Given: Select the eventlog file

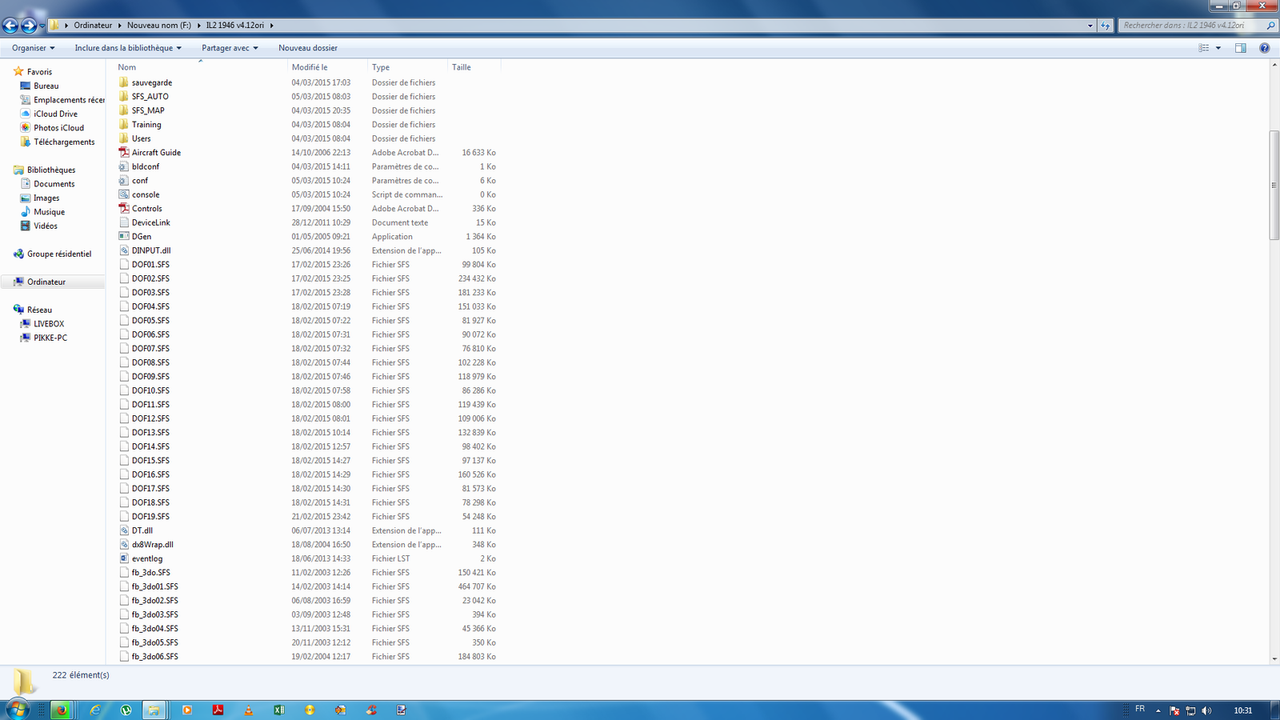Looking at the screenshot, I should pyautogui.click(x=147, y=559).
